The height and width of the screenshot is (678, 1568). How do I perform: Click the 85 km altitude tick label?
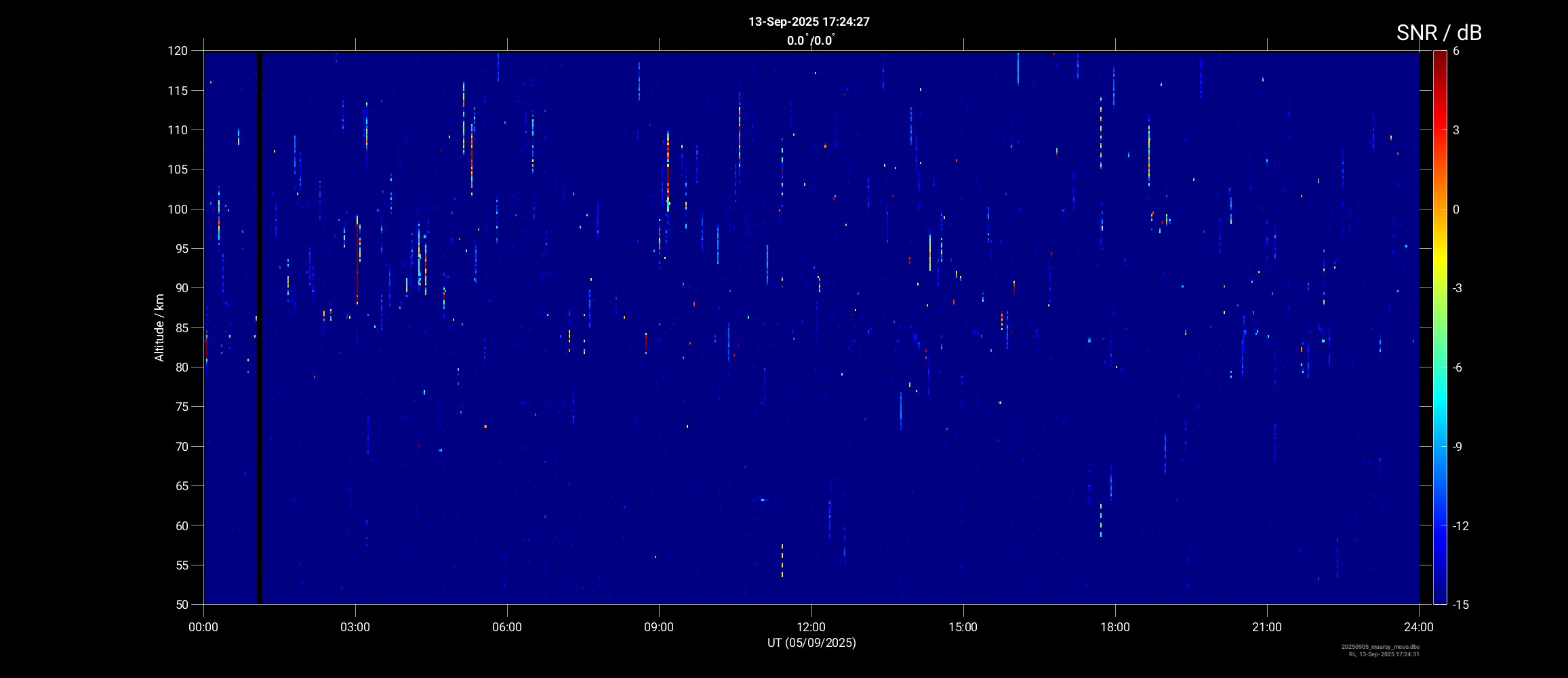(x=180, y=328)
